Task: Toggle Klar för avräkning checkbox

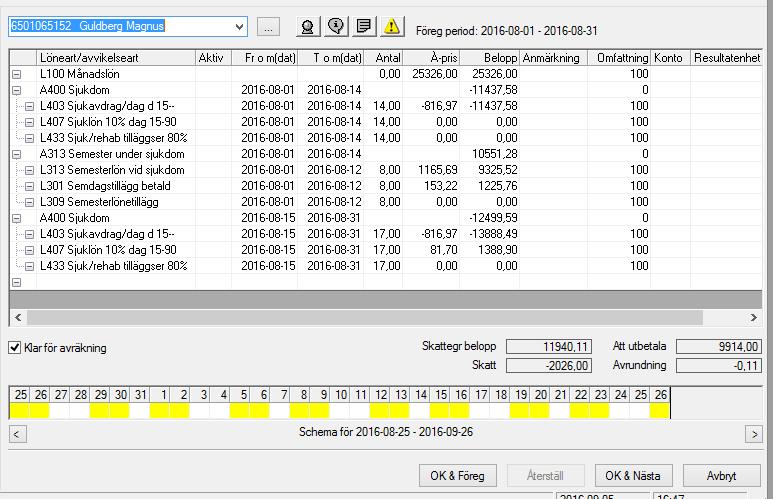Action: 15,348
